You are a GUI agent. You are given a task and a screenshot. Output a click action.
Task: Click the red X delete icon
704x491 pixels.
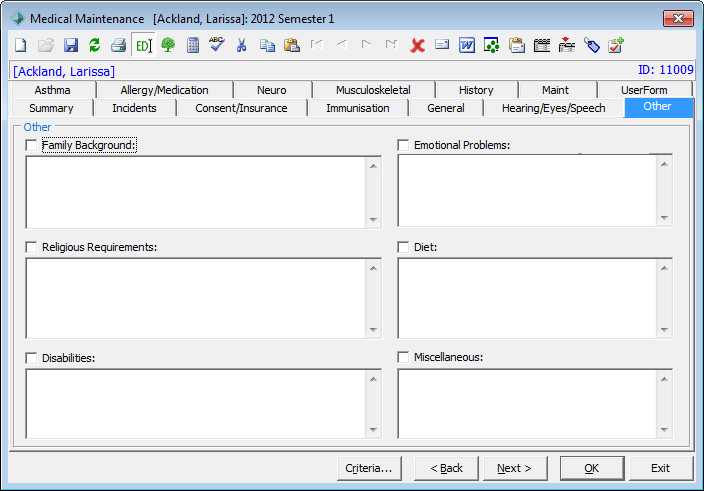[x=418, y=45]
